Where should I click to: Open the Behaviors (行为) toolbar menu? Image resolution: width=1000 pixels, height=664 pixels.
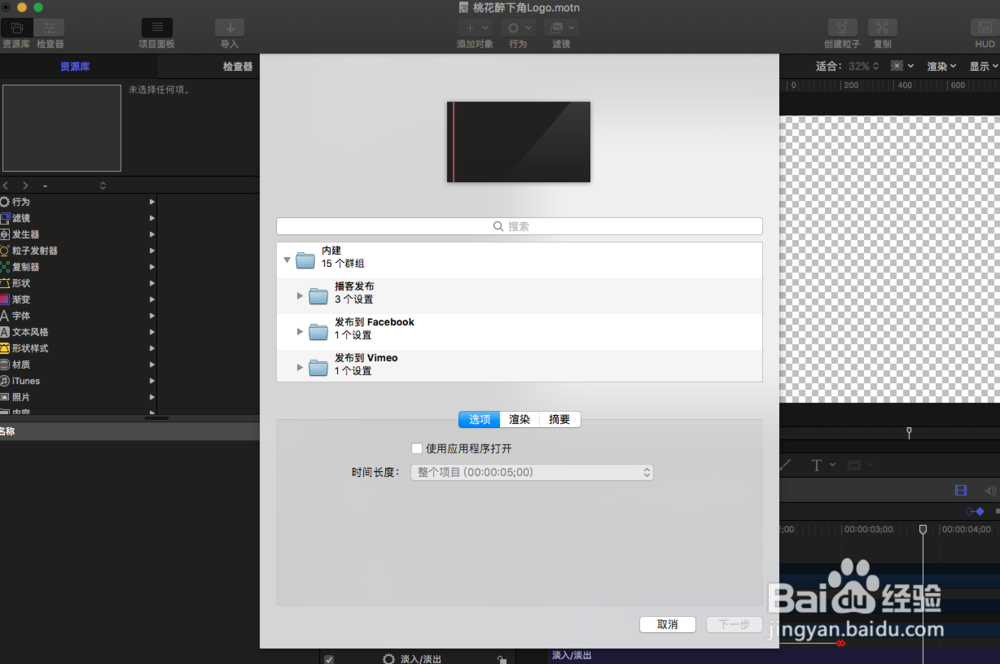coord(518,28)
